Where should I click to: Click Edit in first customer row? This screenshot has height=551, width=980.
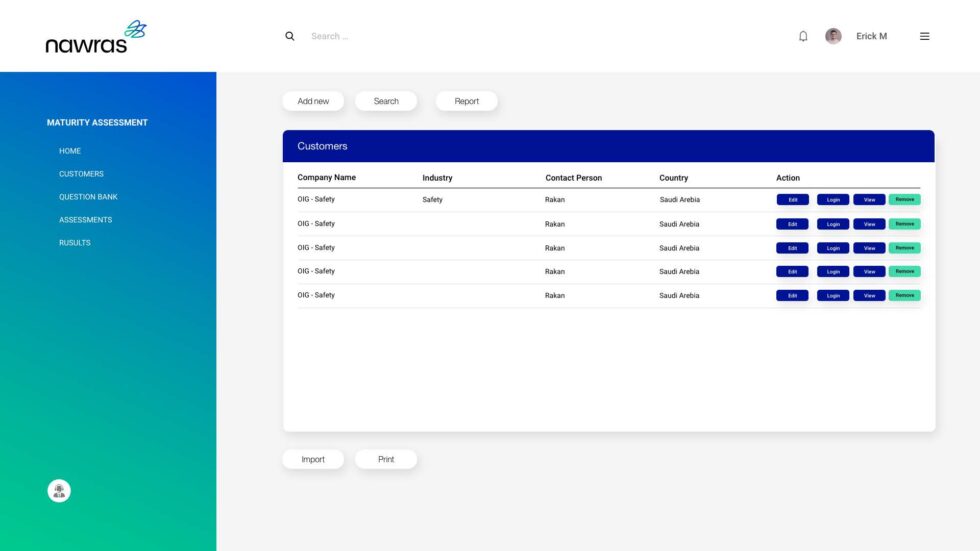pyautogui.click(x=792, y=200)
